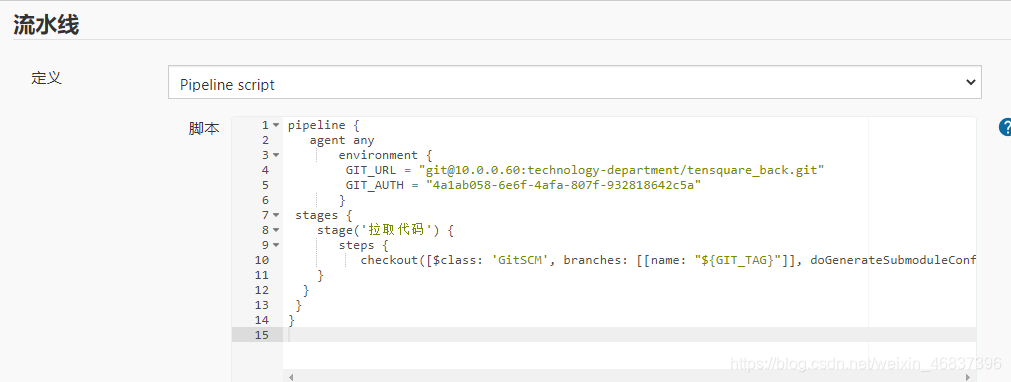The height and width of the screenshot is (382, 1011).
Task: Click the GIT_URL assignment line
Action: 585,170
